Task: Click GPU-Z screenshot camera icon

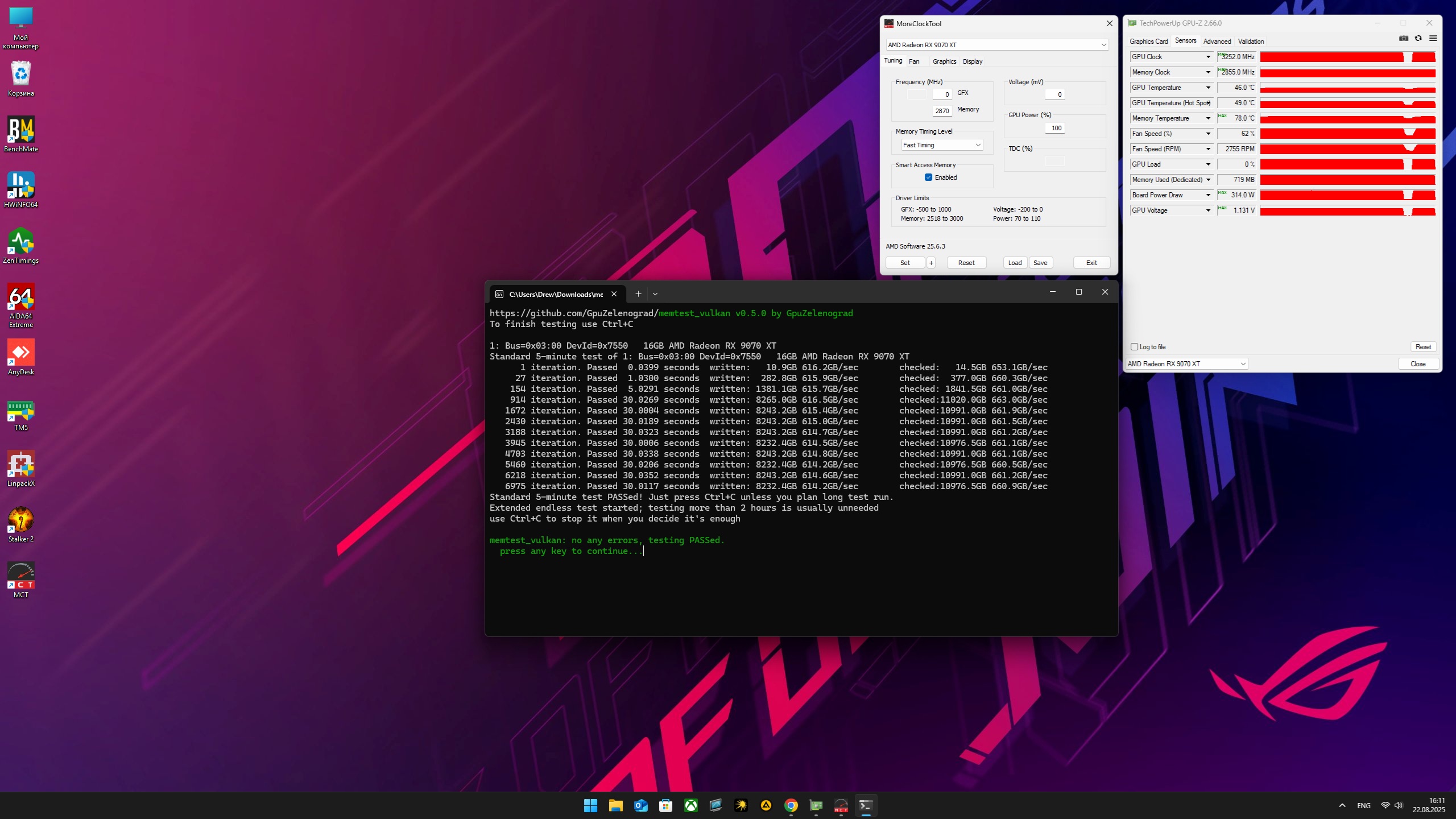Action: (x=1403, y=39)
